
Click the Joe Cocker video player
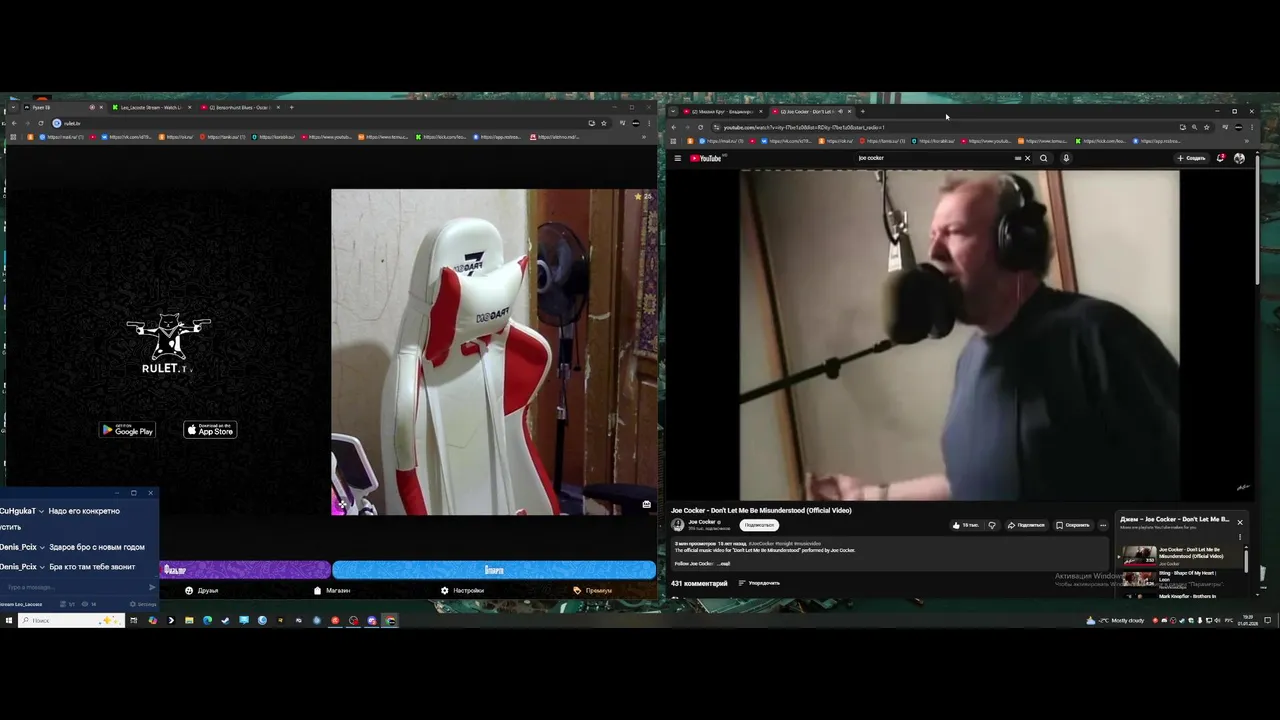(960, 335)
